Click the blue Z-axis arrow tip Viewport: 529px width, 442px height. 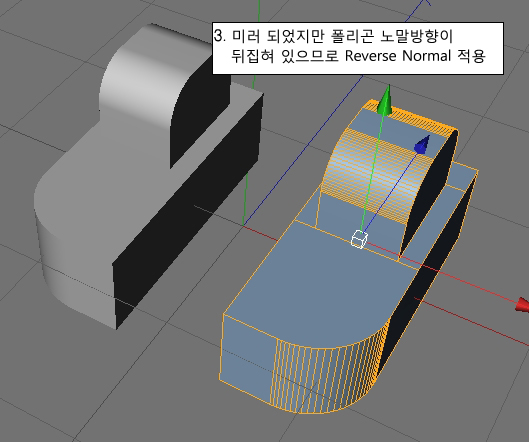point(423,144)
